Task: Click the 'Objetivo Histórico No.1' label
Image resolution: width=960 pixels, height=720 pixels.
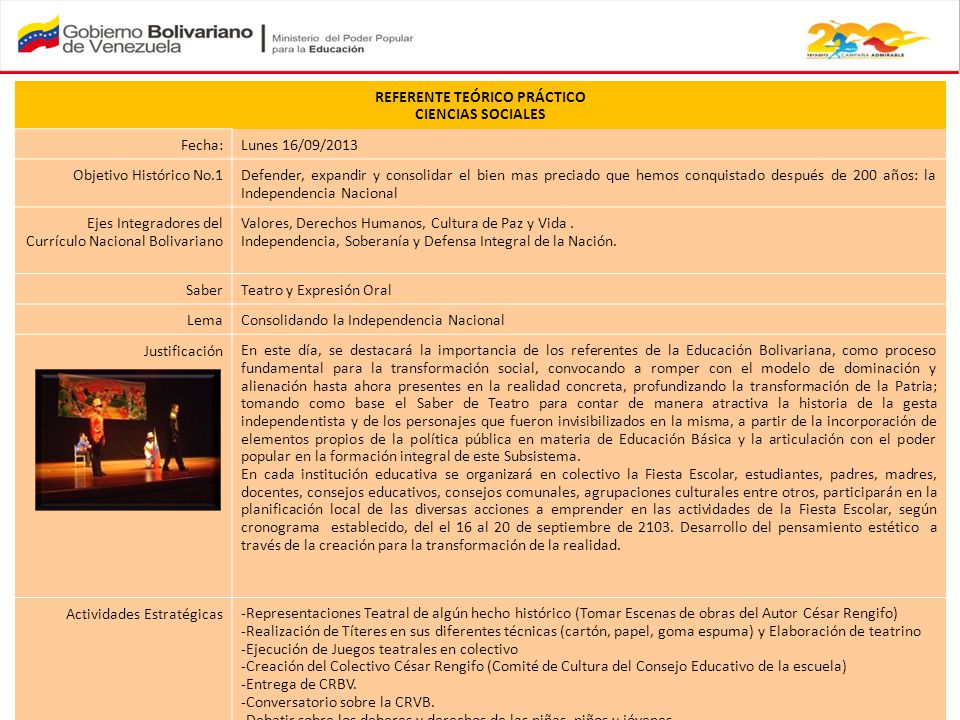Action: tap(148, 175)
